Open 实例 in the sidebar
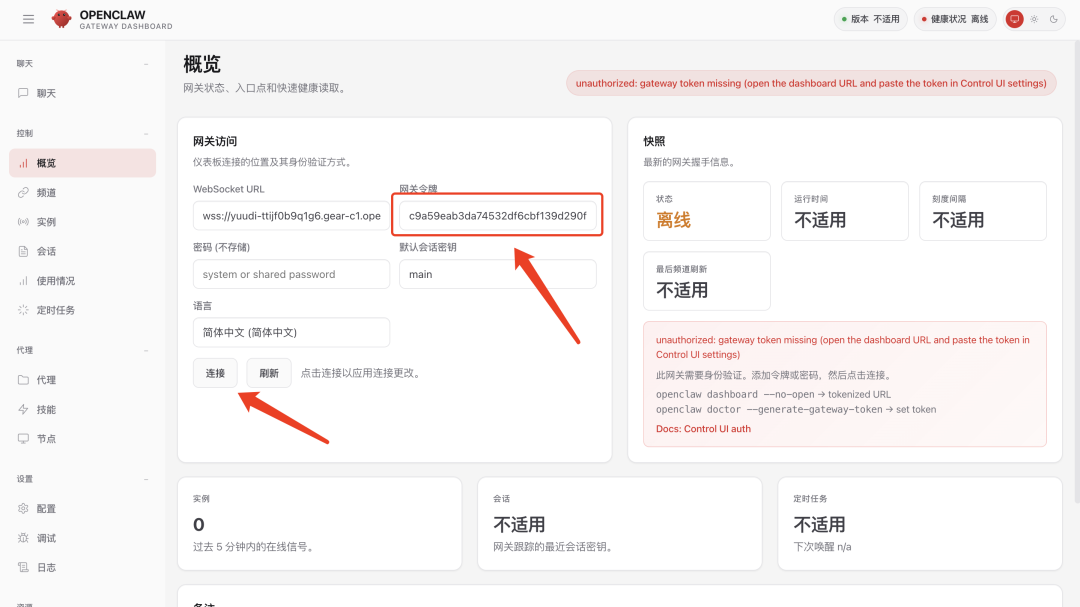 83,222
